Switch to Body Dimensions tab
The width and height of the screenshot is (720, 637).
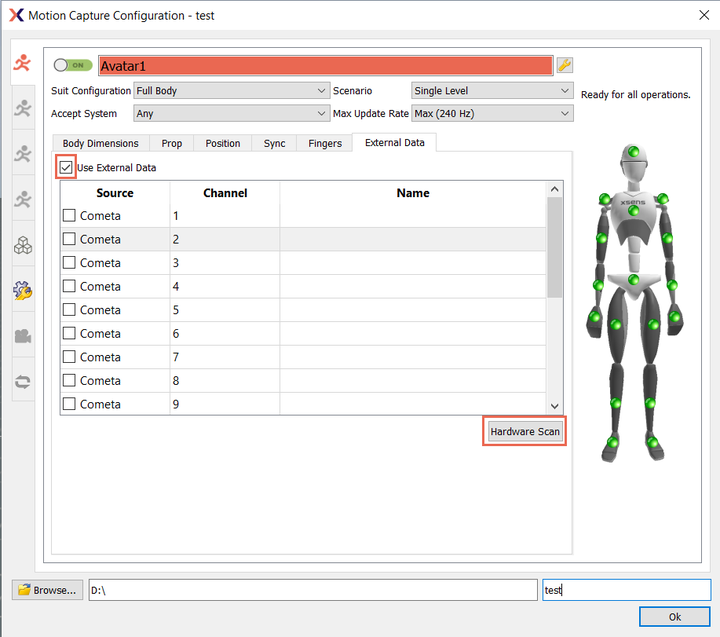tap(101, 143)
